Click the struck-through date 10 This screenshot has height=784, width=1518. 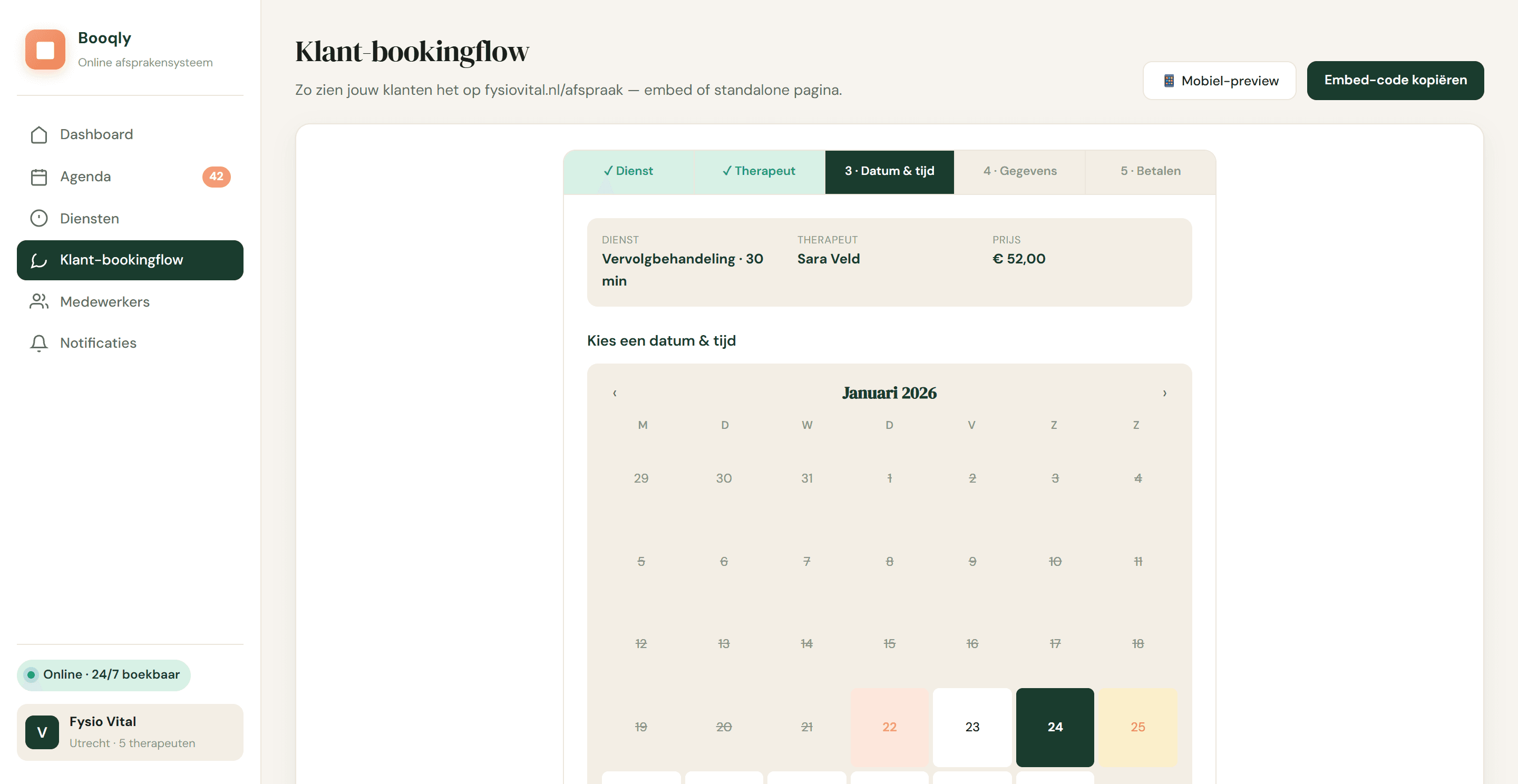(1055, 561)
